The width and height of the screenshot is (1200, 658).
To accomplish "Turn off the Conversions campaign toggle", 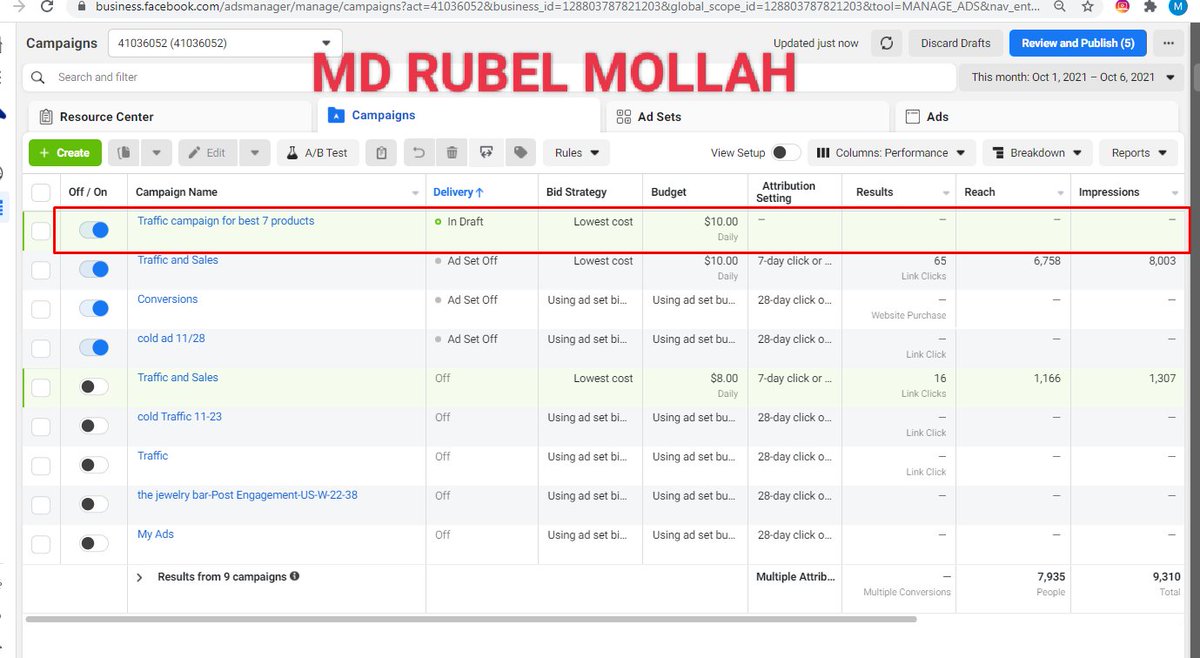I will click(x=94, y=308).
